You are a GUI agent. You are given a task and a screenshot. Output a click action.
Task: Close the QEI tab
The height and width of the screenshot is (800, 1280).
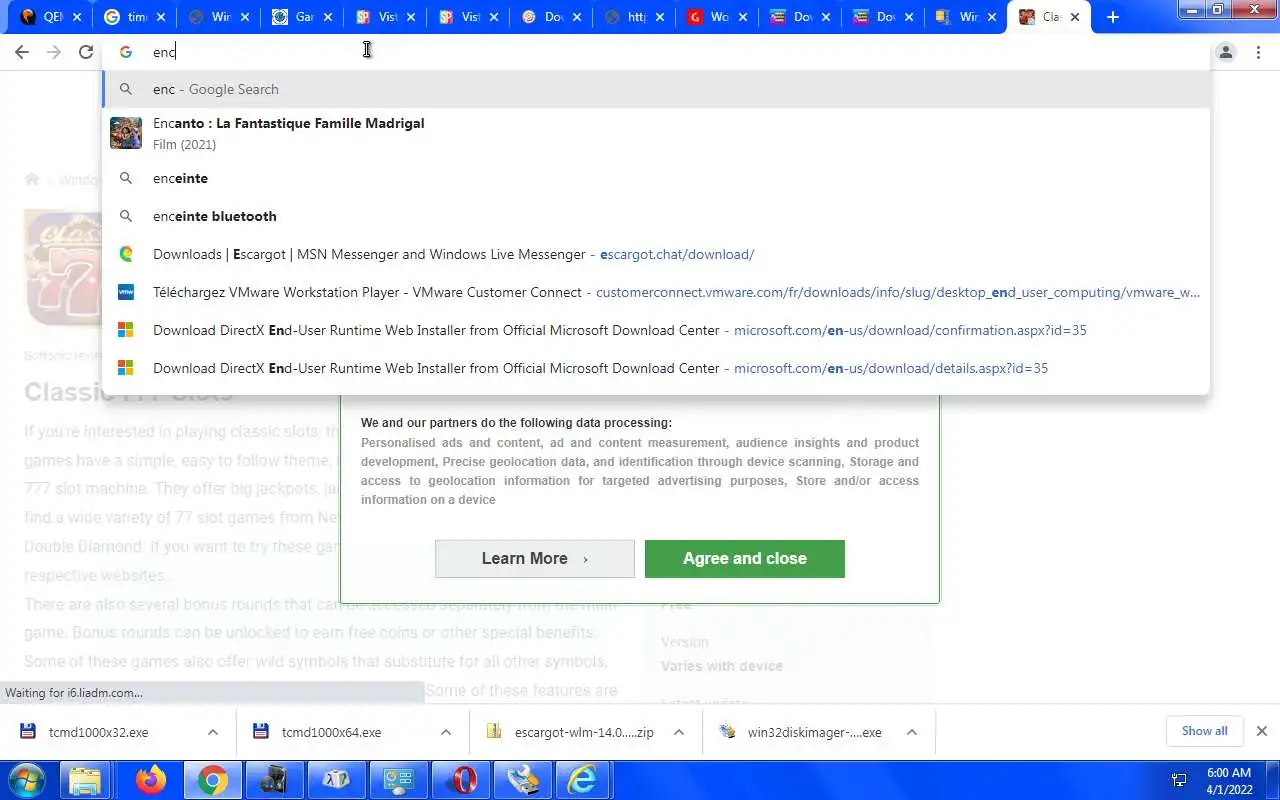pos(78,17)
